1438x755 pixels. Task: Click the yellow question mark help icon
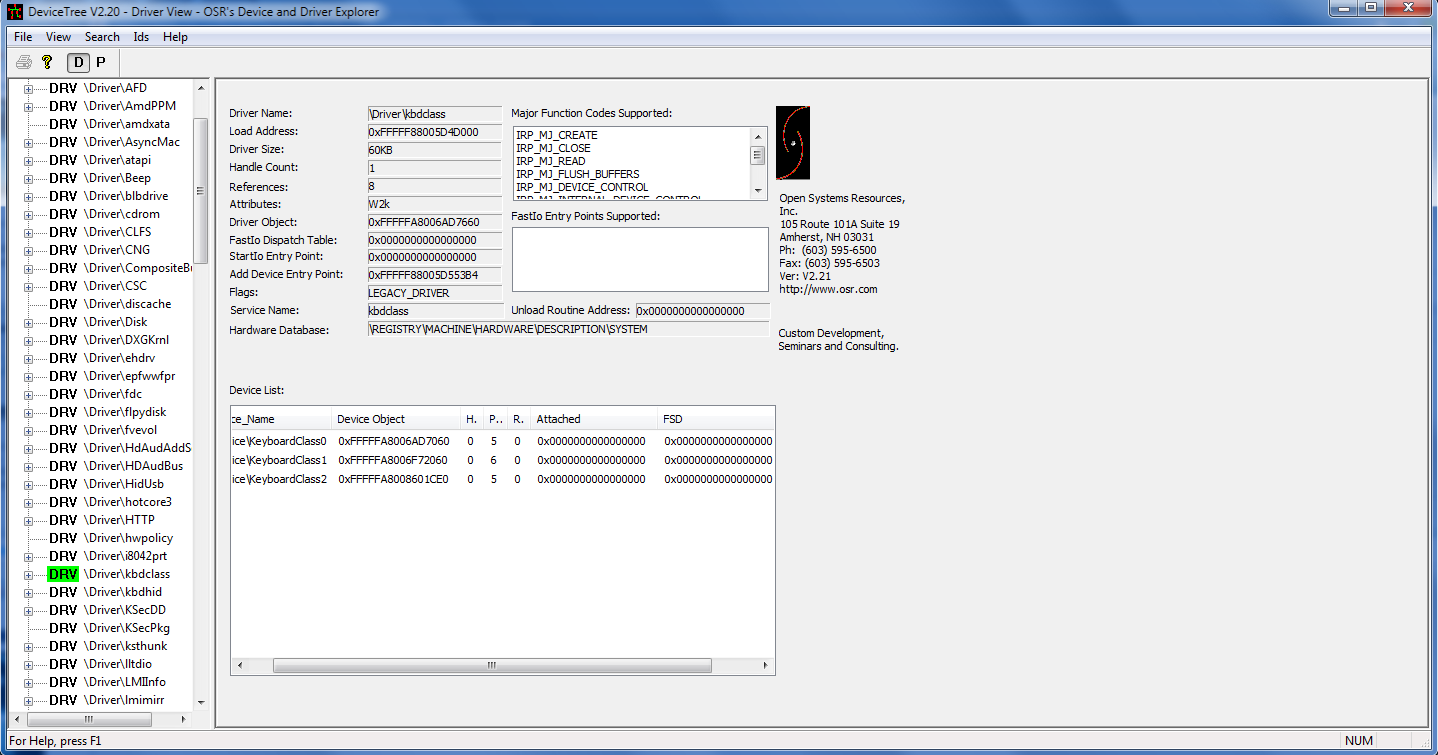click(x=46, y=62)
